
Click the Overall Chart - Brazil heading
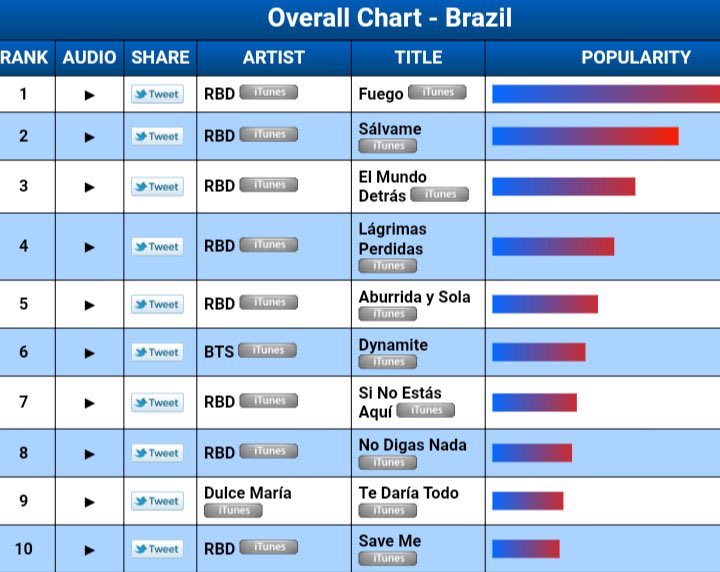389,18
